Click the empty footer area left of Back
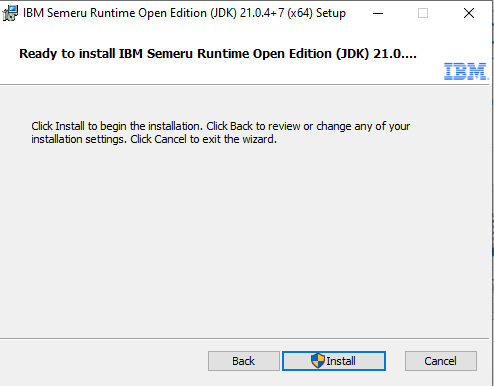 [103, 362]
